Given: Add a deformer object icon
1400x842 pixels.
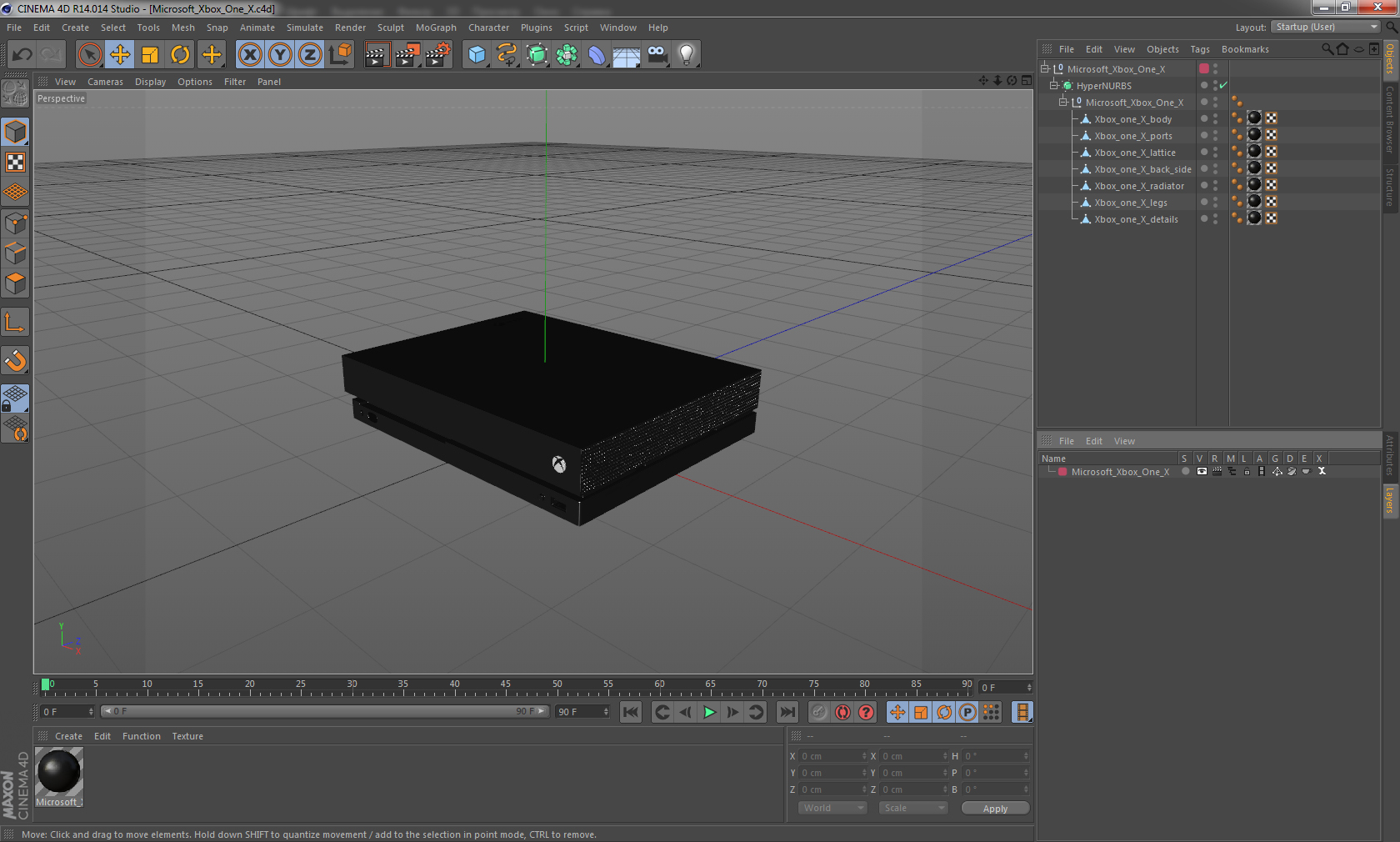Looking at the screenshot, I should (x=597, y=55).
